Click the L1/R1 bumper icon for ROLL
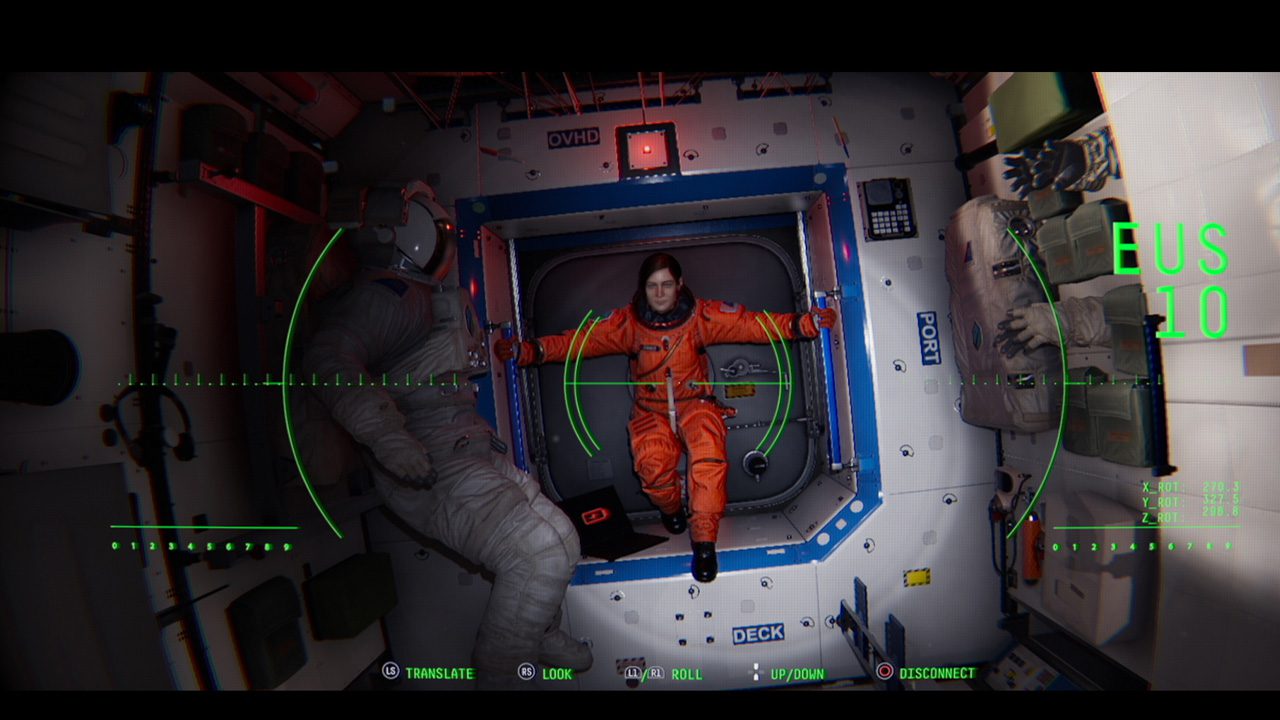 coord(645,674)
